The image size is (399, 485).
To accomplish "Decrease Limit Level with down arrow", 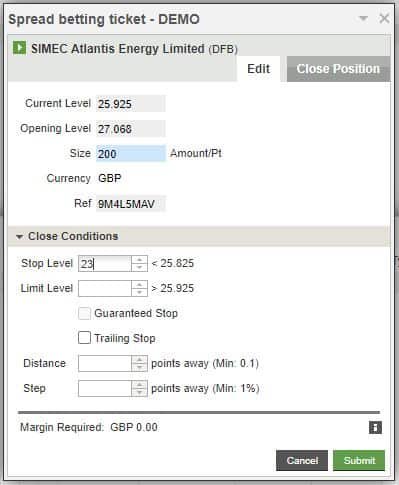I will point(139,292).
